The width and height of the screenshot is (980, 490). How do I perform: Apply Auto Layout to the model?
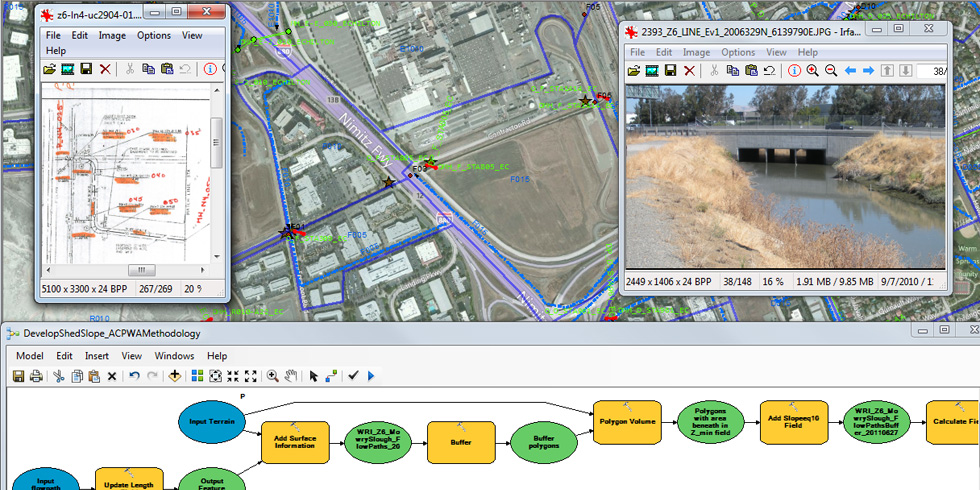click(198, 376)
